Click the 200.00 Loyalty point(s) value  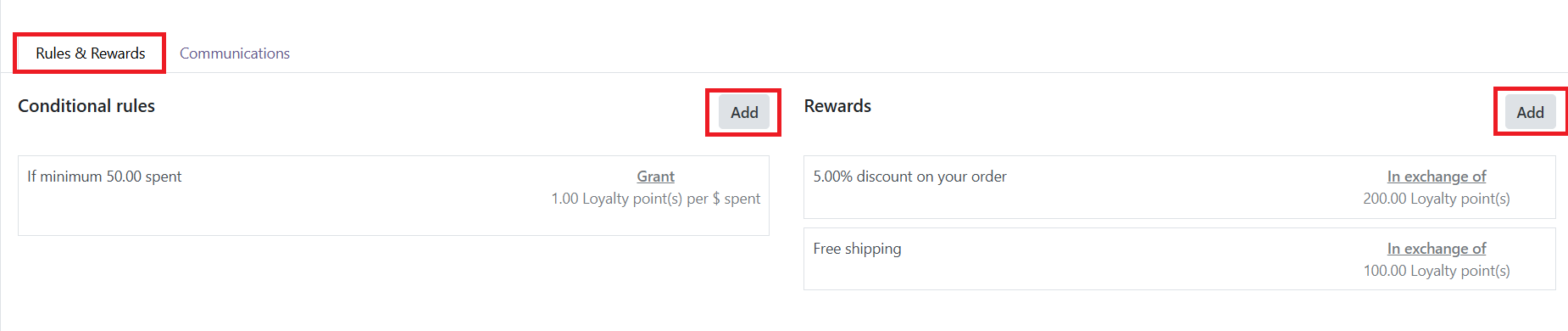[1436, 199]
